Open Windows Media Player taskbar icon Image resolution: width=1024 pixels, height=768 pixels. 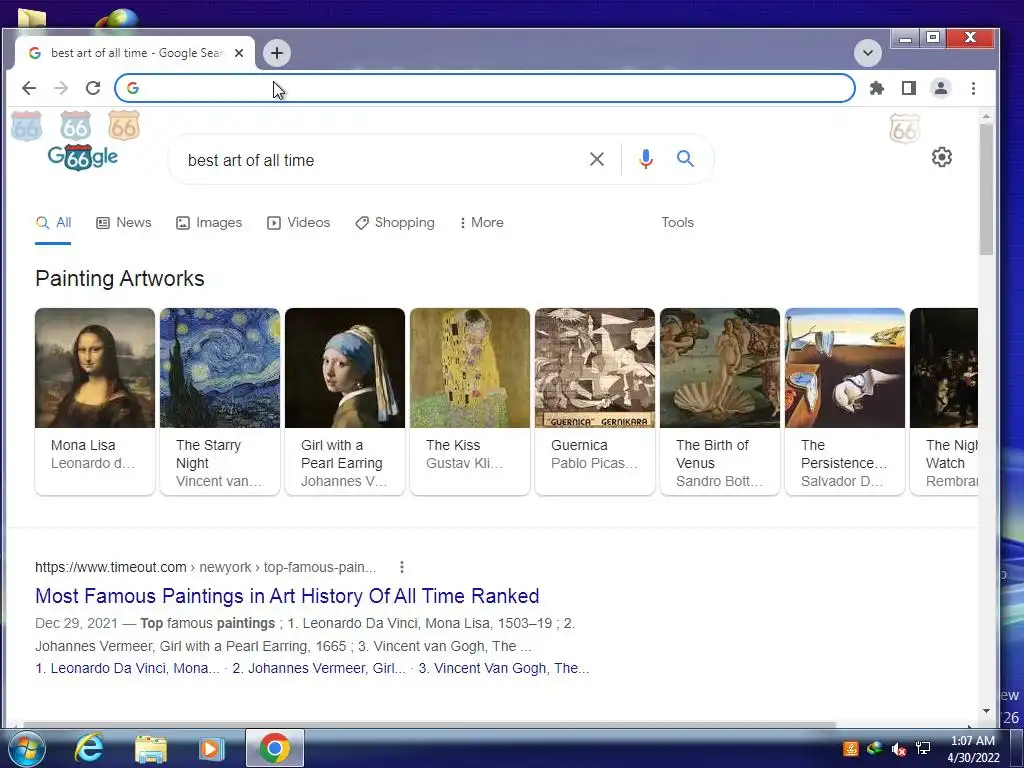pyautogui.click(x=212, y=748)
